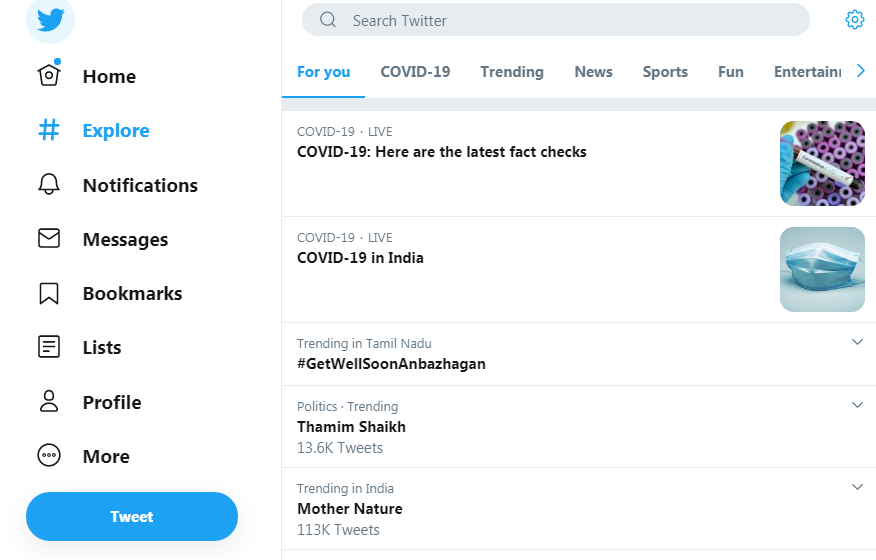Open the fact checks story thumbnail
Screen dimensions: 876x560
[x=822, y=163]
